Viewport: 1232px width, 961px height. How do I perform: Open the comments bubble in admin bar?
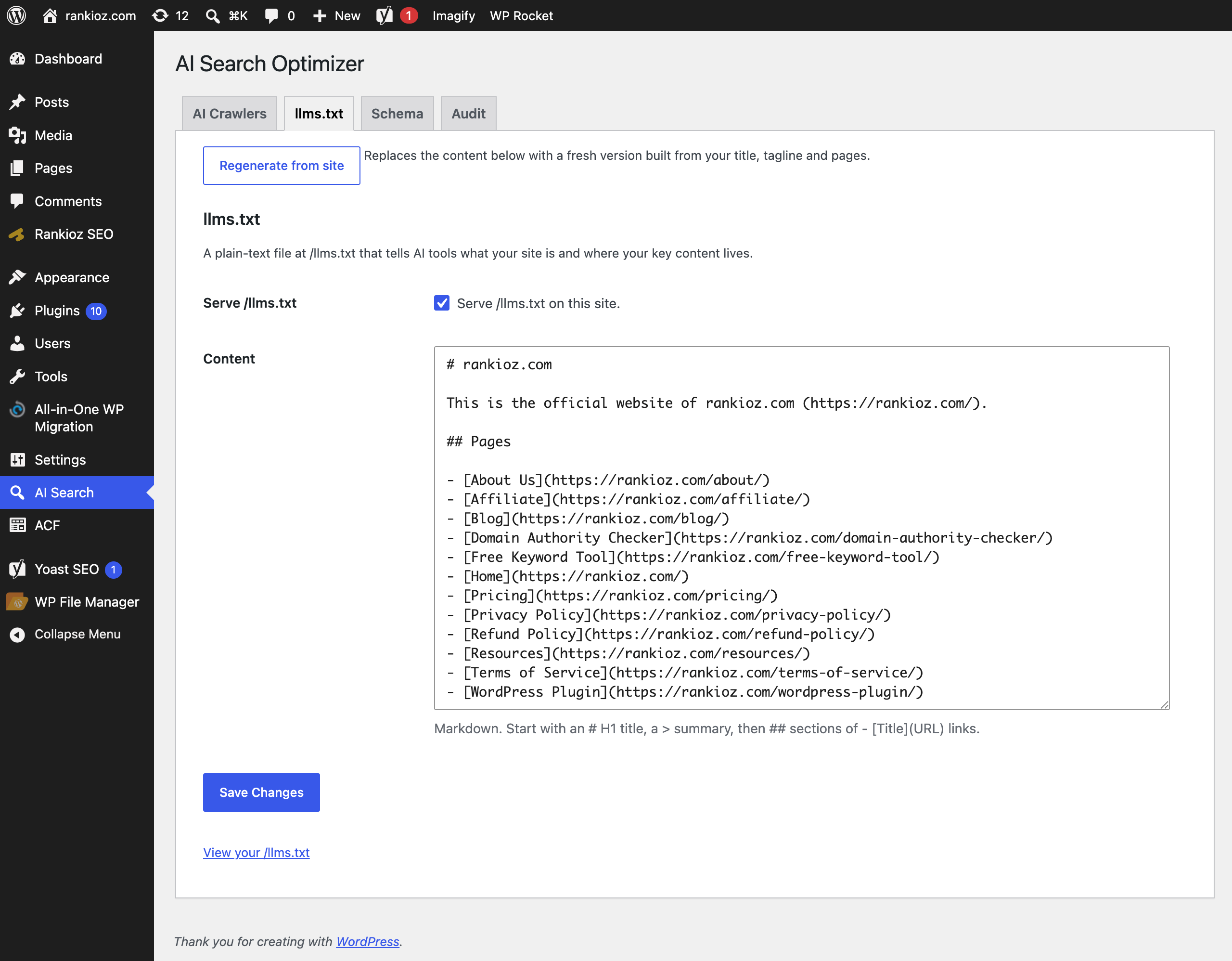point(271,15)
